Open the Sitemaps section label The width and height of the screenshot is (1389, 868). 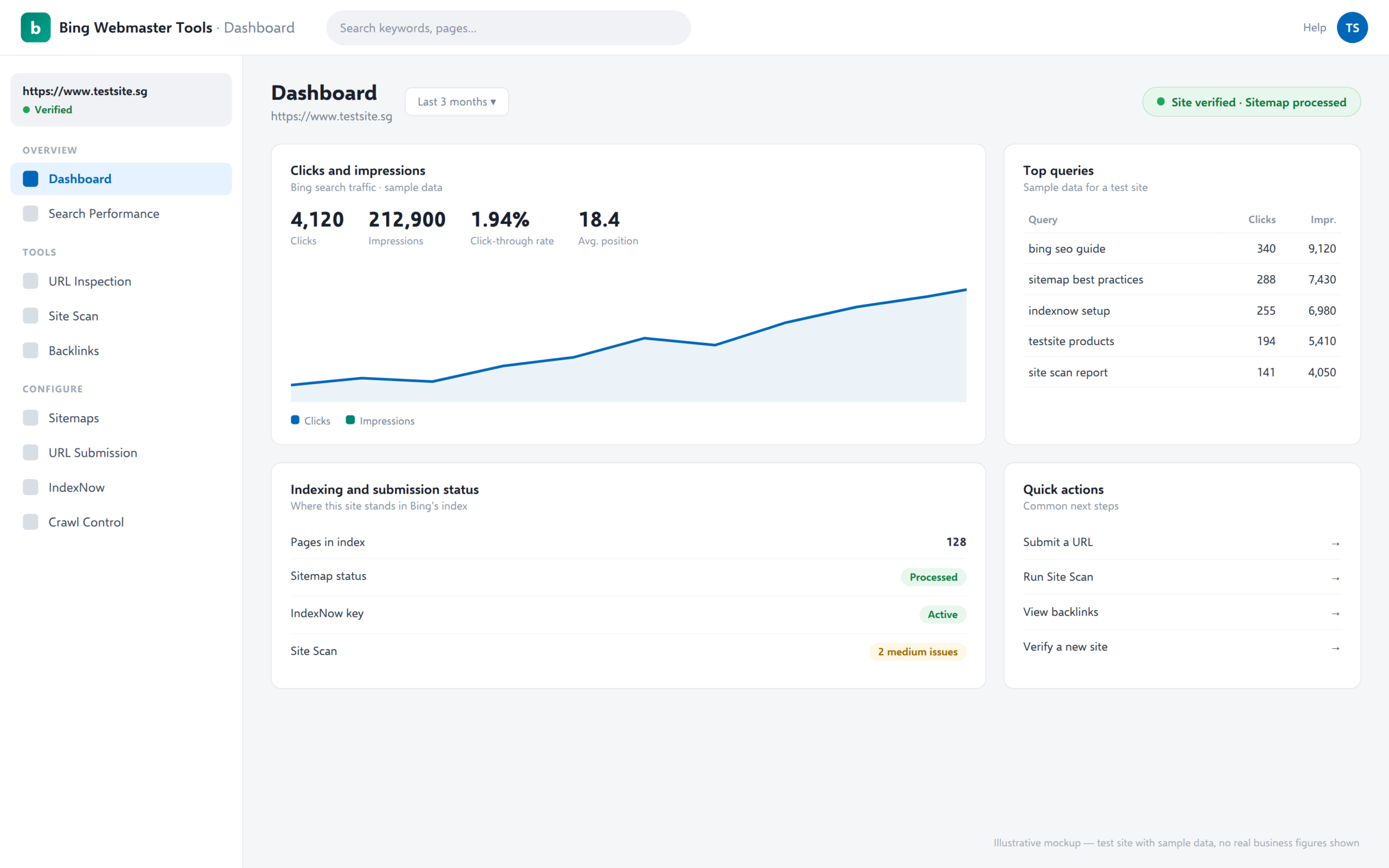(73, 418)
